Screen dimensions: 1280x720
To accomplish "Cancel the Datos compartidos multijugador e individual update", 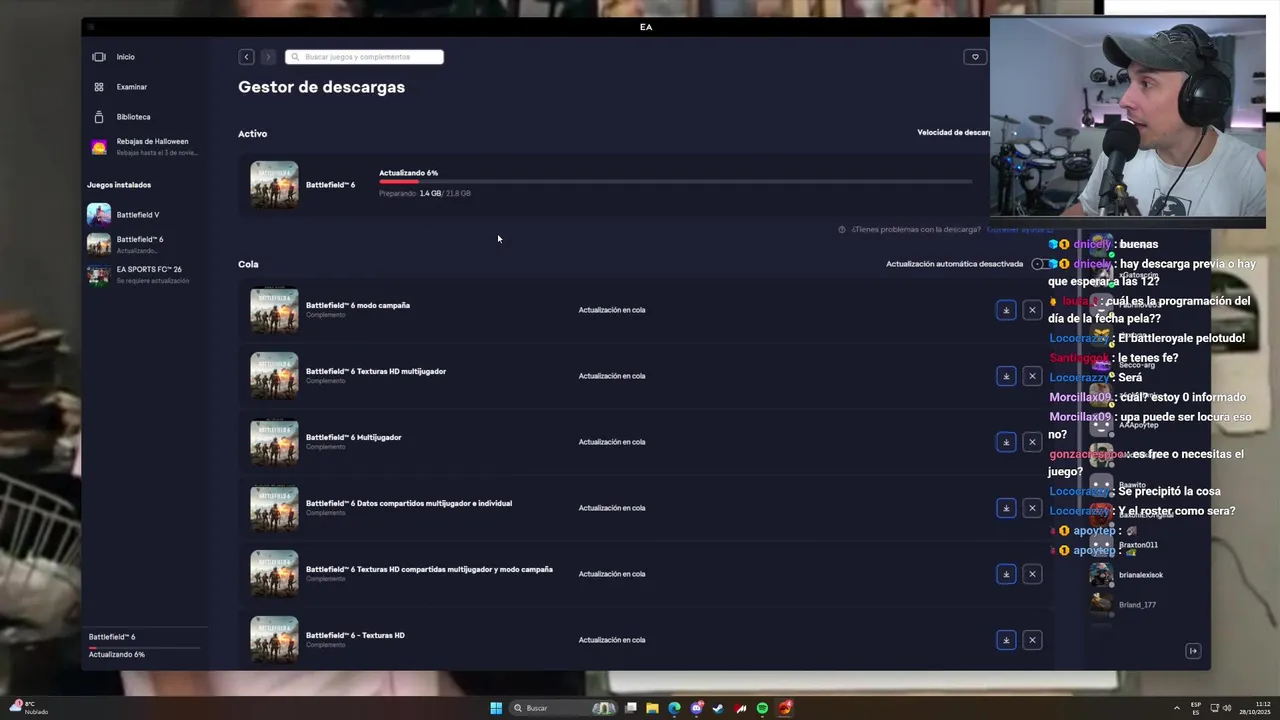I will point(1032,508).
